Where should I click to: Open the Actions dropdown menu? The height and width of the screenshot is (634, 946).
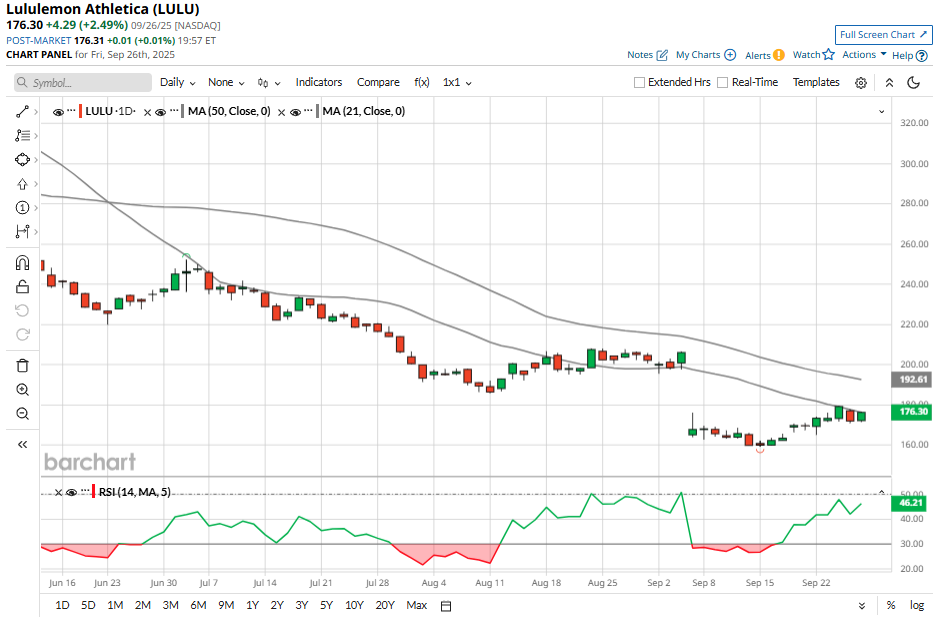(864, 55)
